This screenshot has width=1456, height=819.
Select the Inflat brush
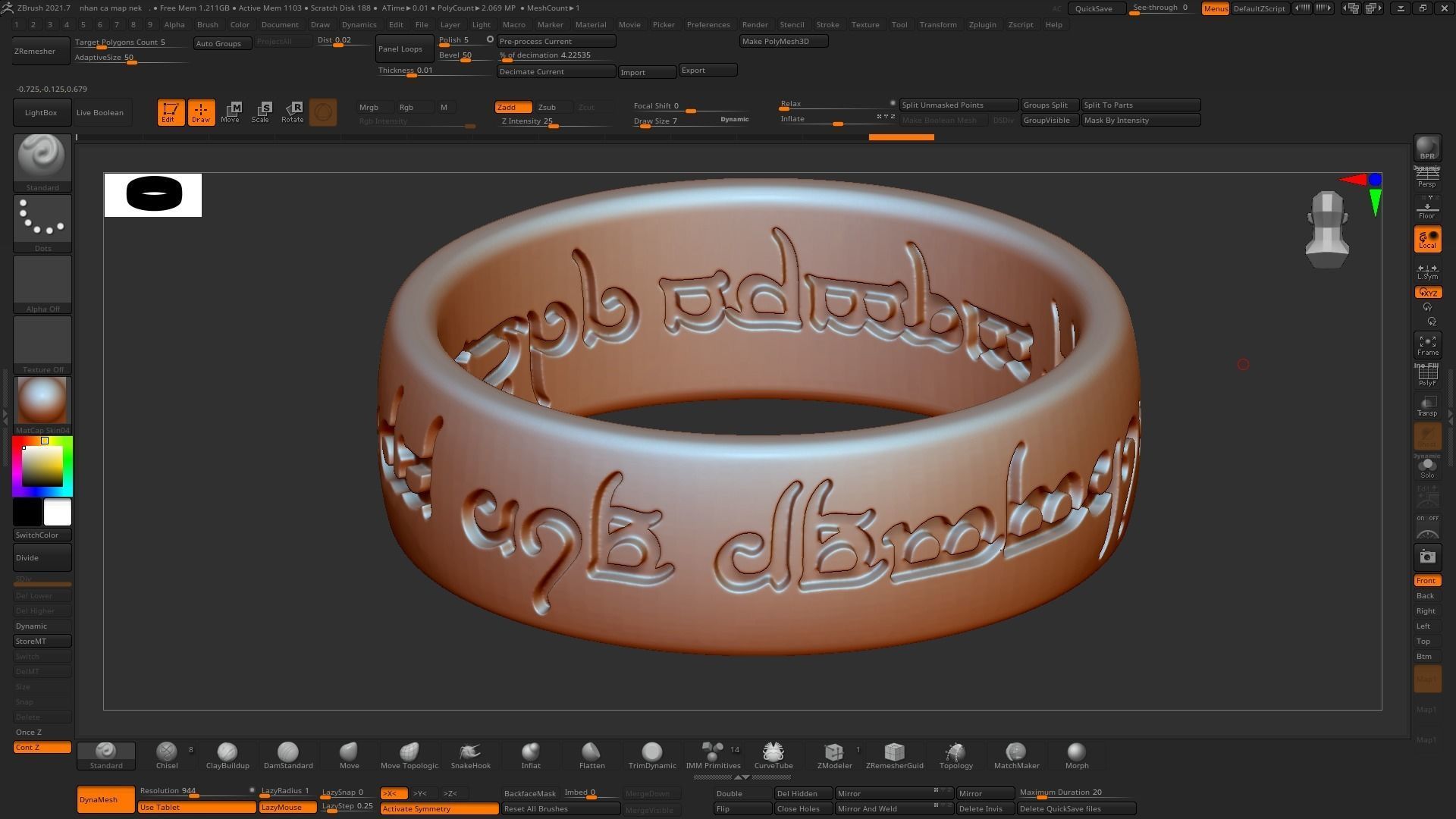pos(531,755)
